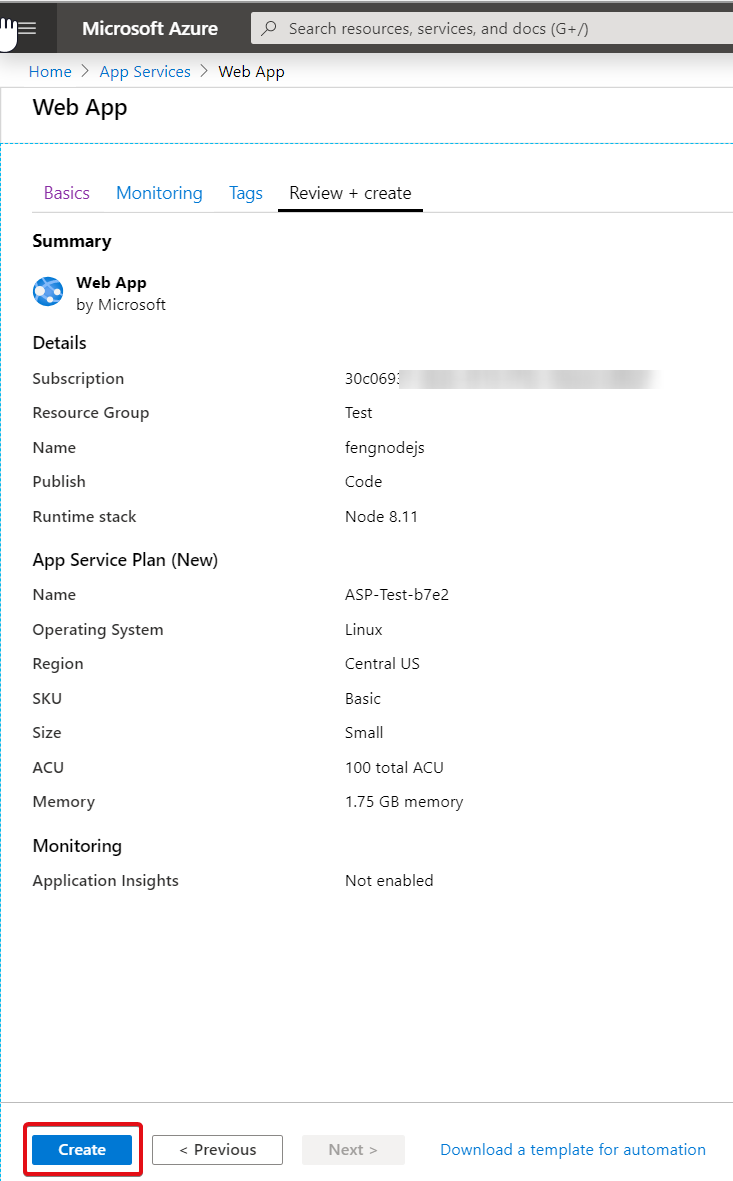Click the Summary heading

pyautogui.click(x=72, y=241)
